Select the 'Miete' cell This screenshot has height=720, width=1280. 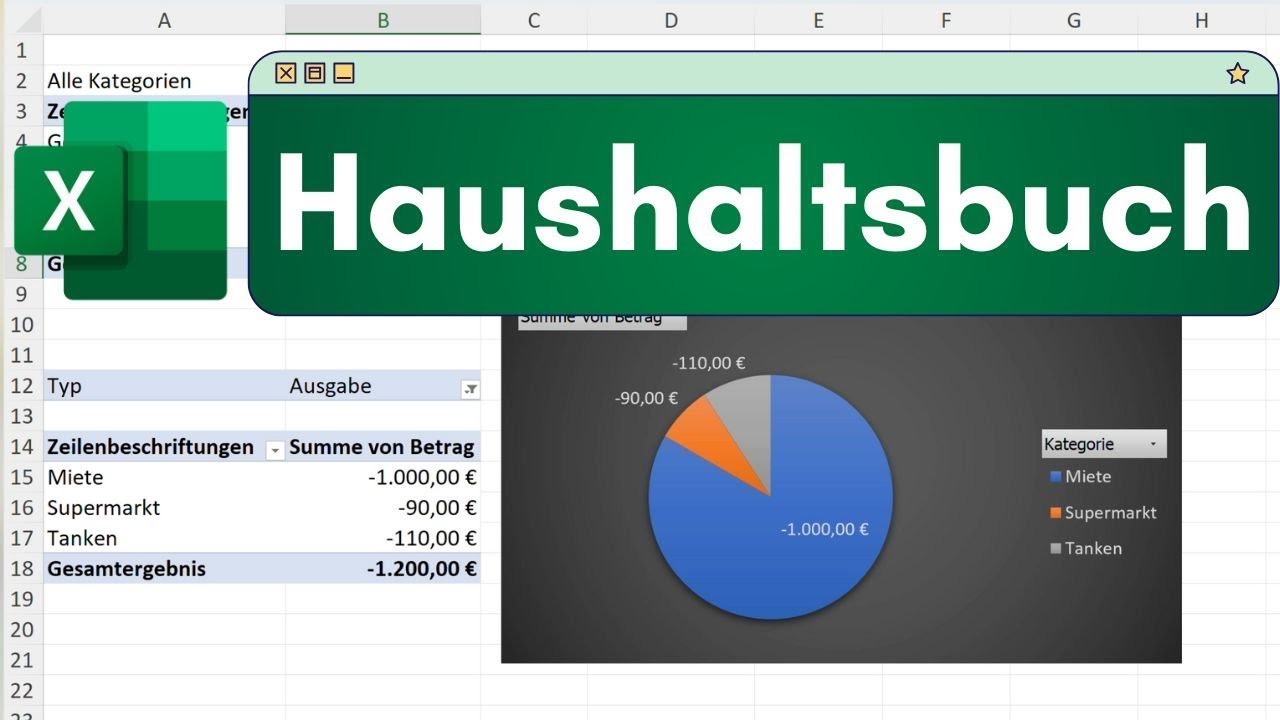point(165,477)
